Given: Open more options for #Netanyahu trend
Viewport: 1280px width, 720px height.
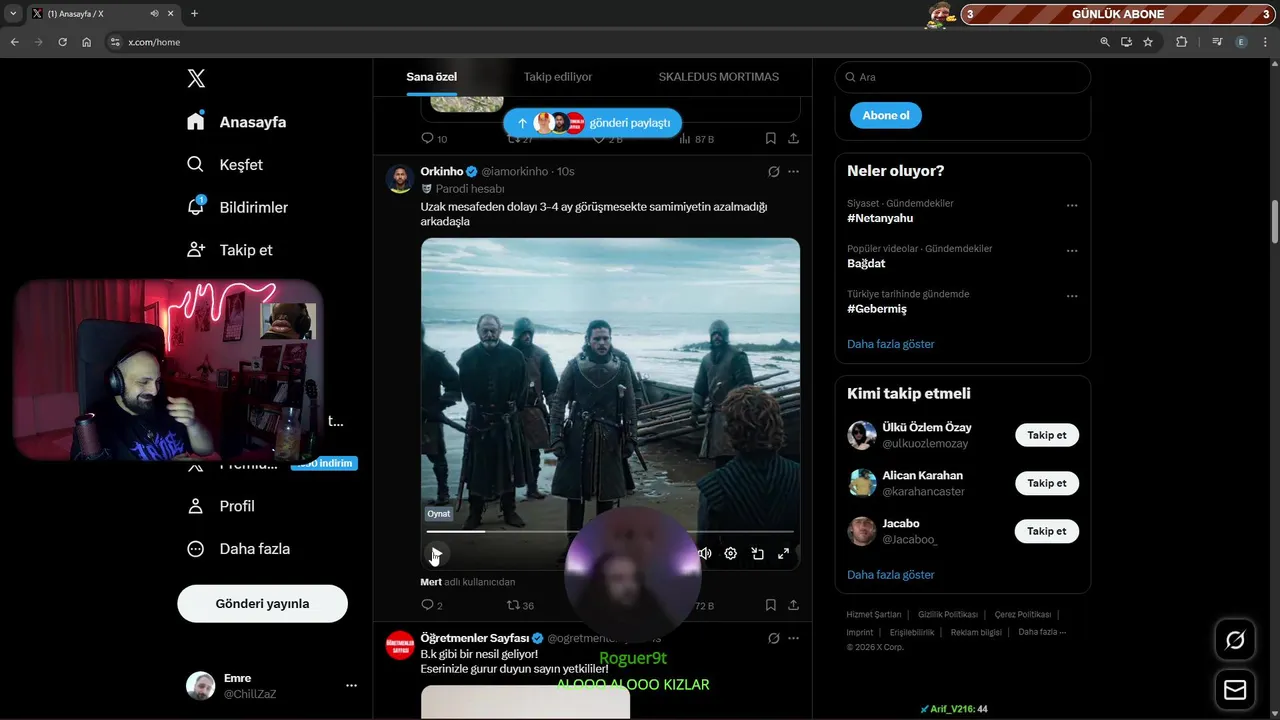Looking at the screenshot, I should (1072, 205).
